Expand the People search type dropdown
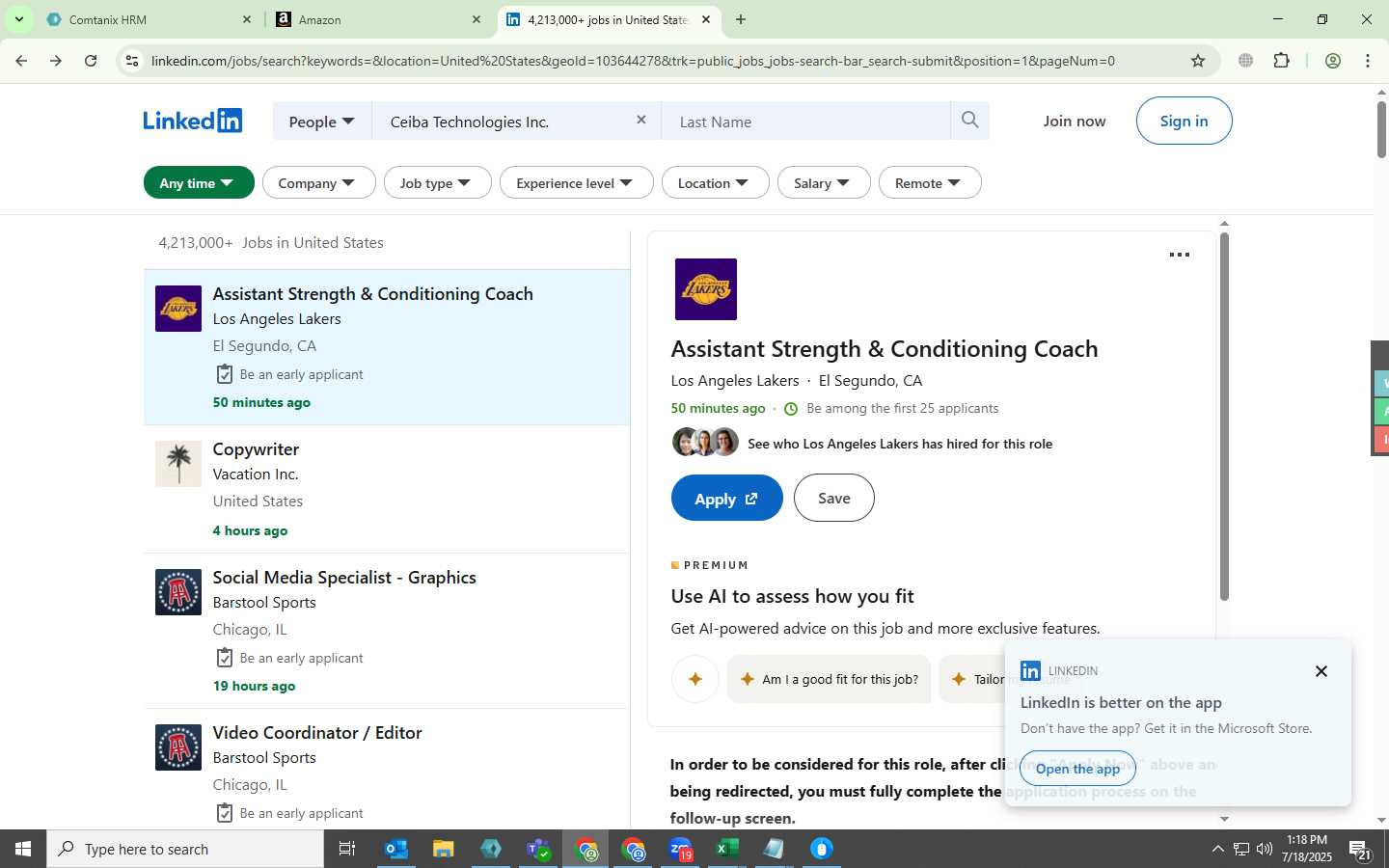Image resolution: width=1389 pixels, height=868 pixels. pyautogui.click(x=322, y=122)
